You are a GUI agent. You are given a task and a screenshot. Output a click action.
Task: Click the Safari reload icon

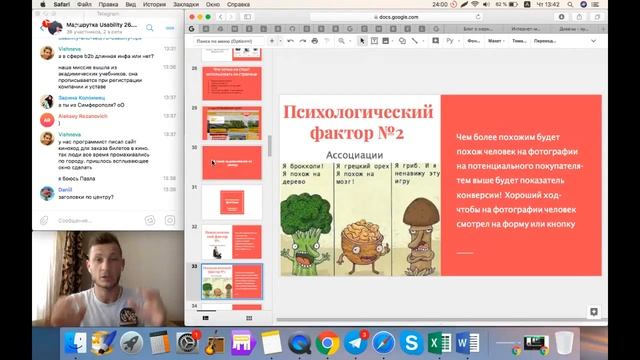[478, 17]
